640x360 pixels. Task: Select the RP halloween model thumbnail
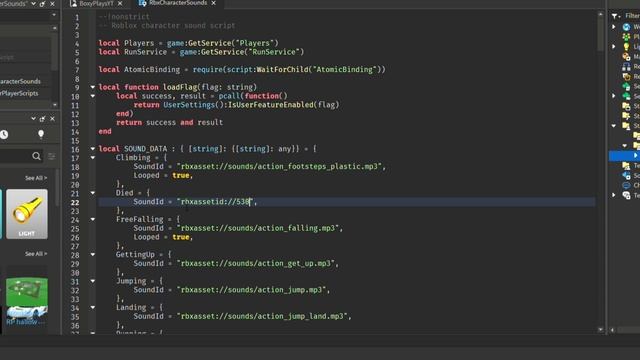[x=27, y=301]
